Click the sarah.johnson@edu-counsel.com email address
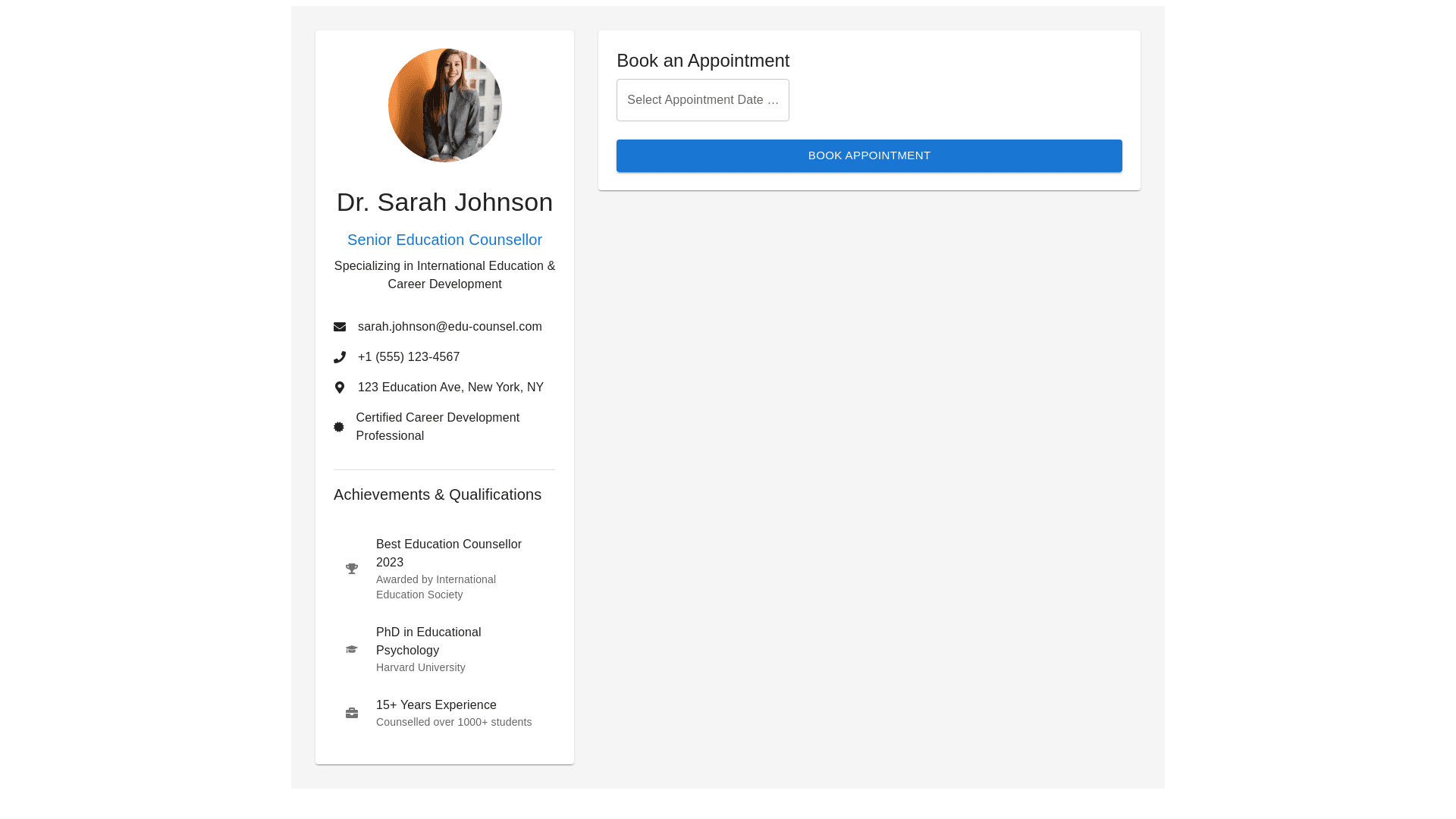The height and width of the screenshot is (819, 1456). click(x=450, y=327)
